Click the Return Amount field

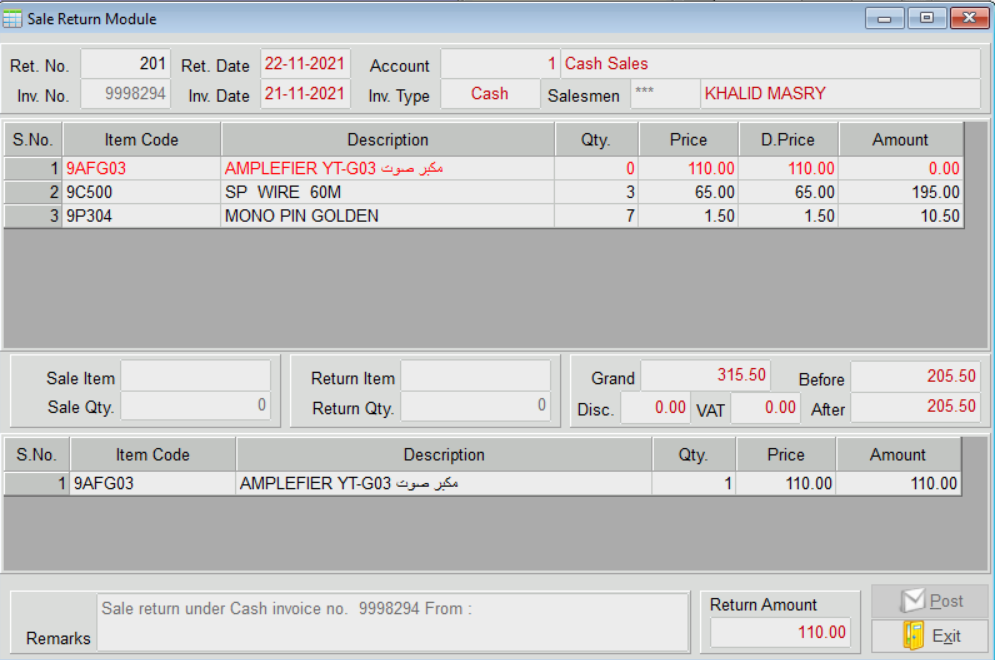click(x=780, y=632)
